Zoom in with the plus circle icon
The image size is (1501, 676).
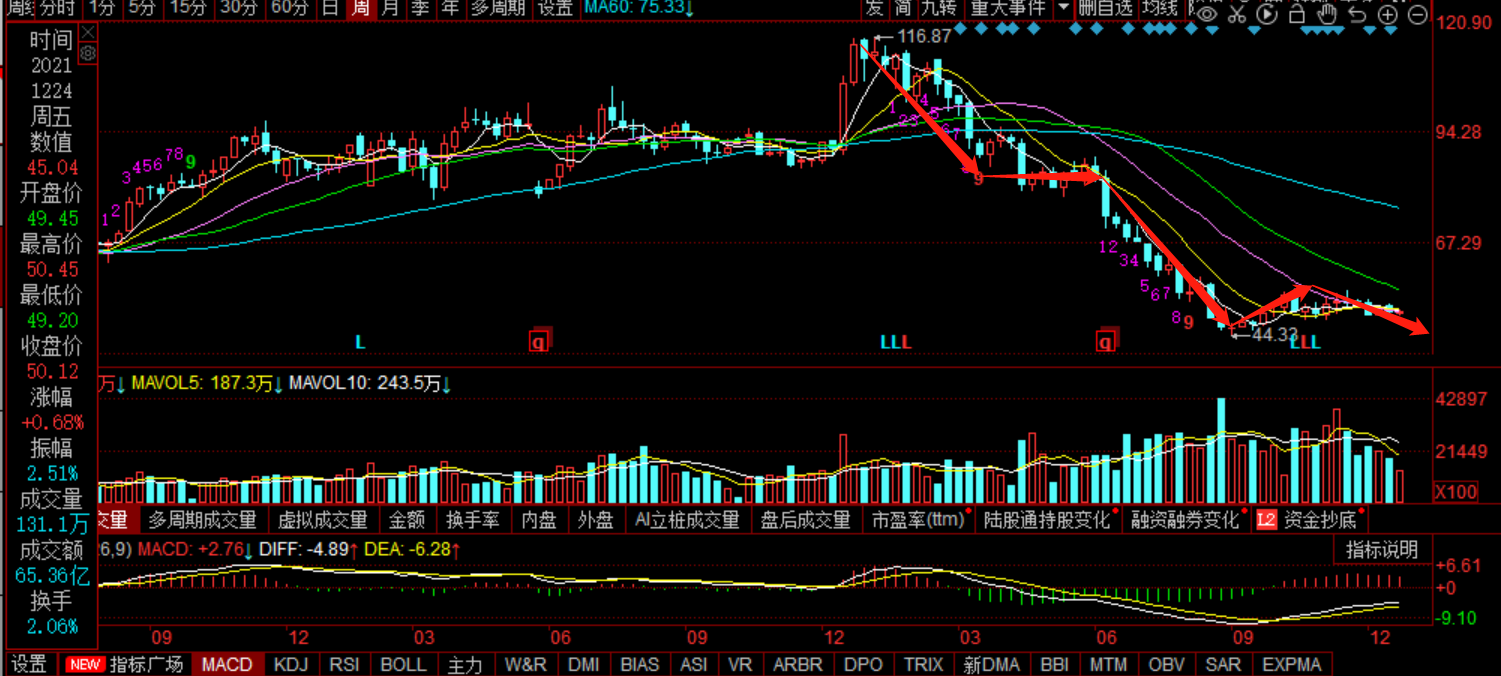(x=1387, y=14)
